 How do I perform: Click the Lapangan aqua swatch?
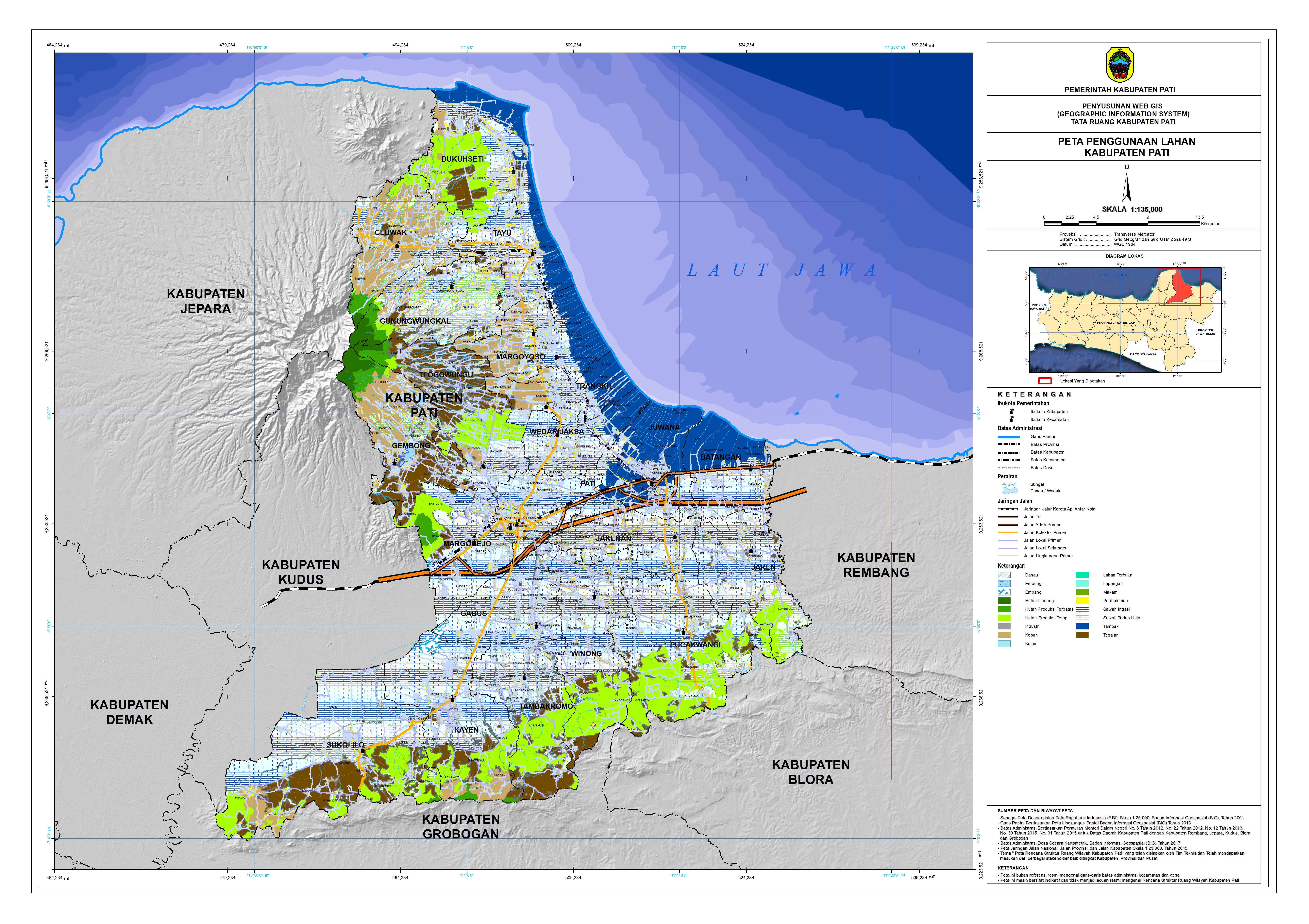(x=1082, y=584)
